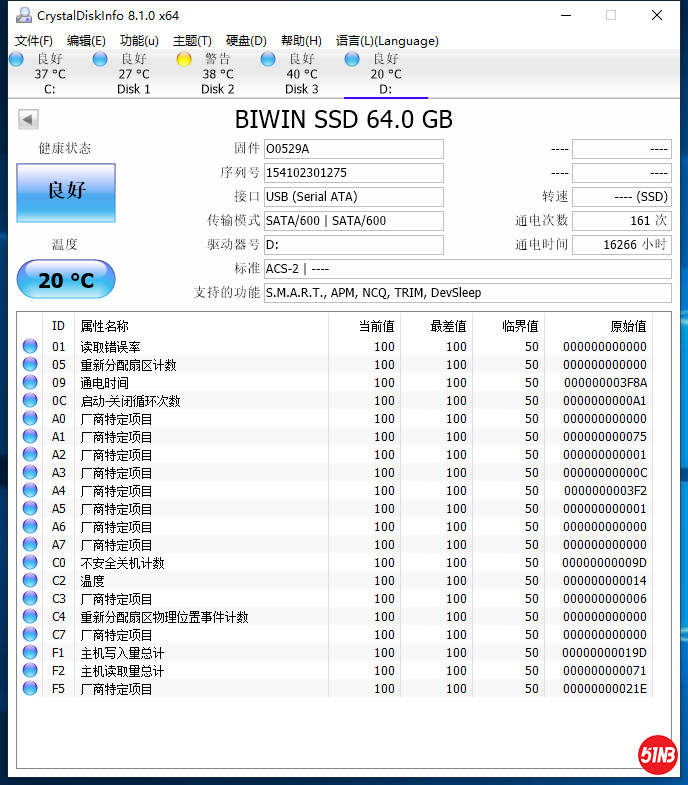Open the 语言(L)(Language) menu
The height and width of the screenshot is (785, 688).
tap(387, 41)
